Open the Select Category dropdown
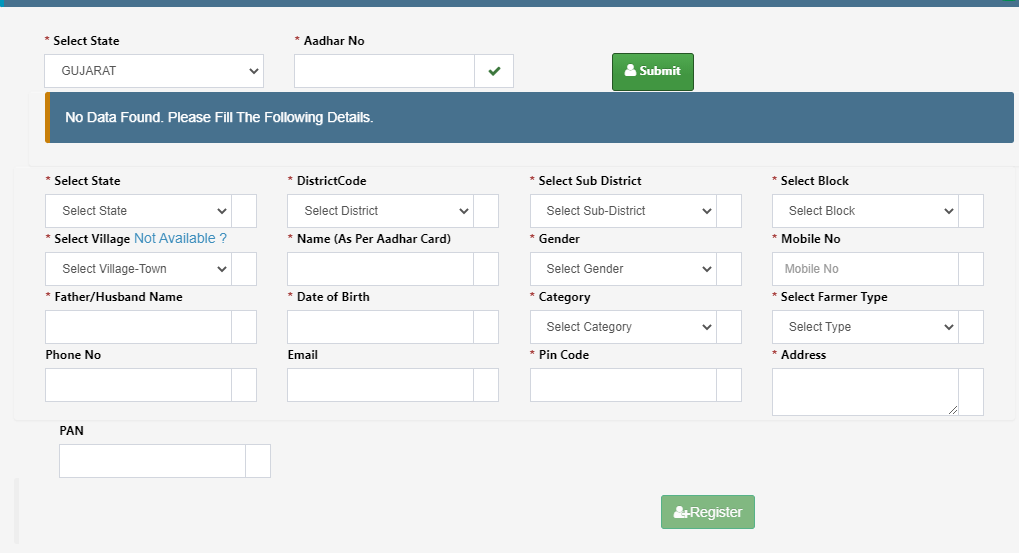This screenshot has width=1019, height=553. [623, 327]
